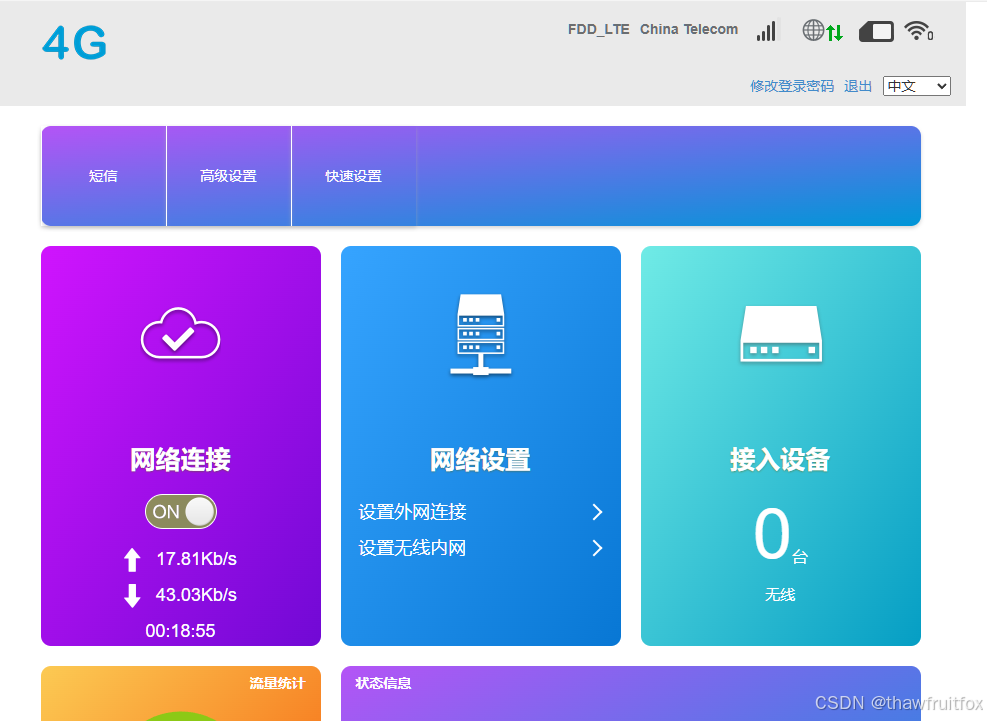Image resolution: width=987 pixels, height=721 pixels.
Task: Click the download speed arrow icon
Action: click(132, 595)
